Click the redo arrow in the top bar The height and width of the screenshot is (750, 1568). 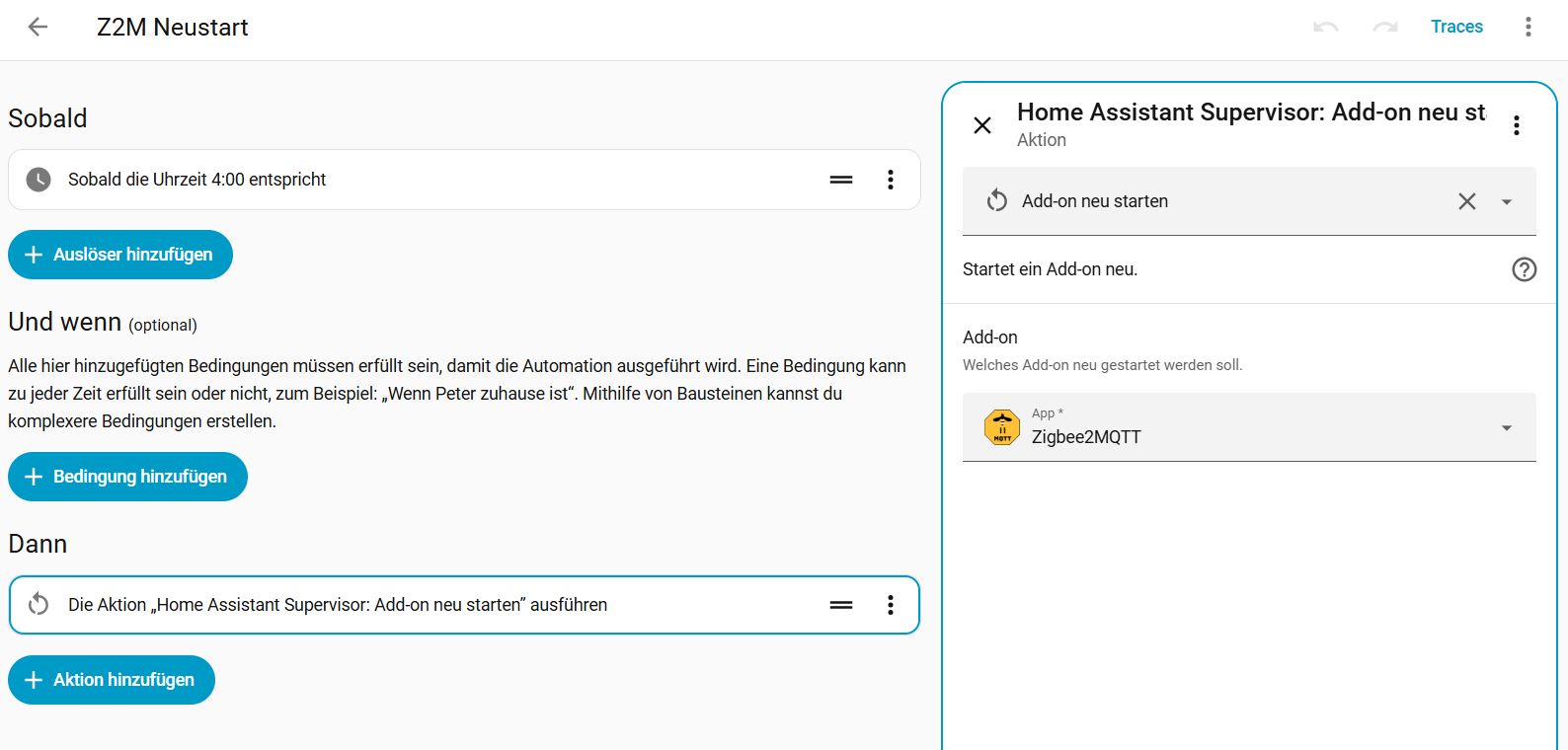tap(1385, 27)
